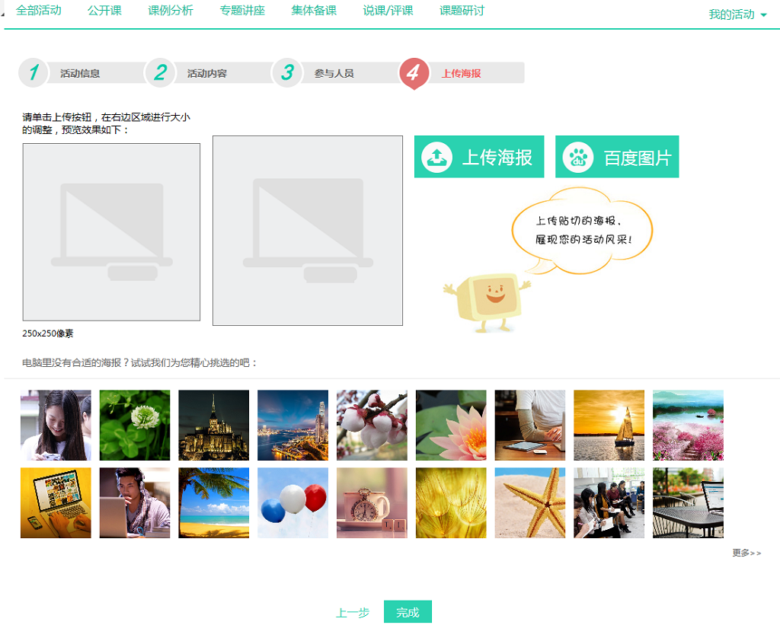780x625 pixels.
Task: Open the 课例分析 tab
Action: tap(170, 10)
